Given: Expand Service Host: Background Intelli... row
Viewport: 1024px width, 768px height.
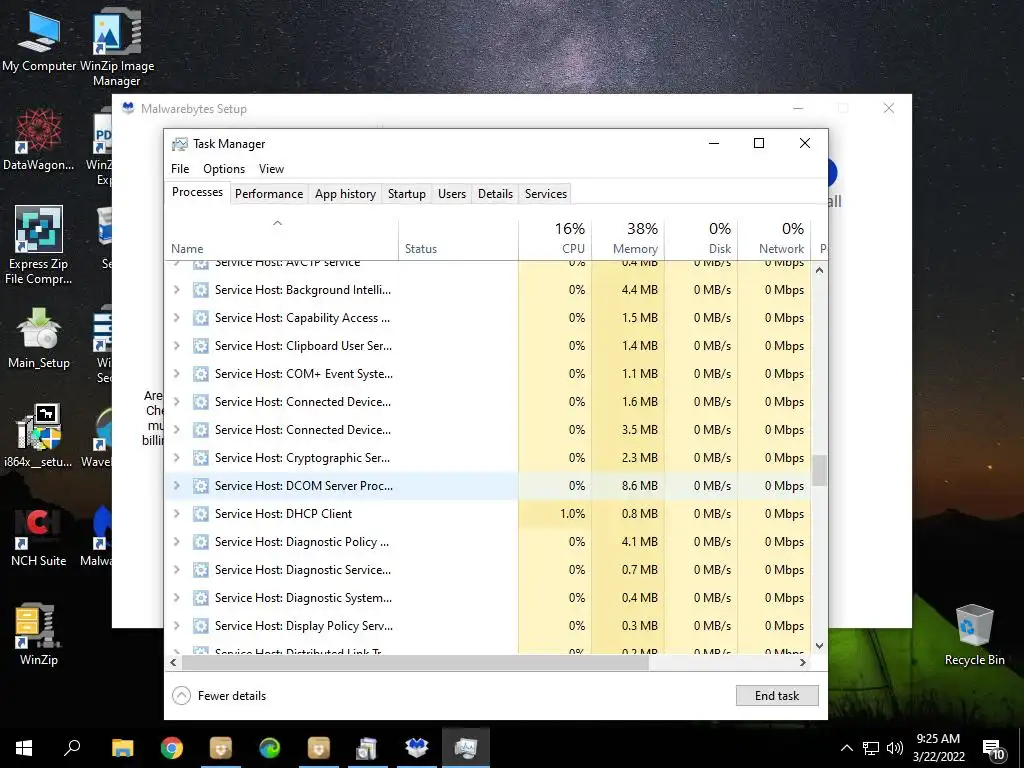Looking at the screenshot, I should (x=176, y=290).
